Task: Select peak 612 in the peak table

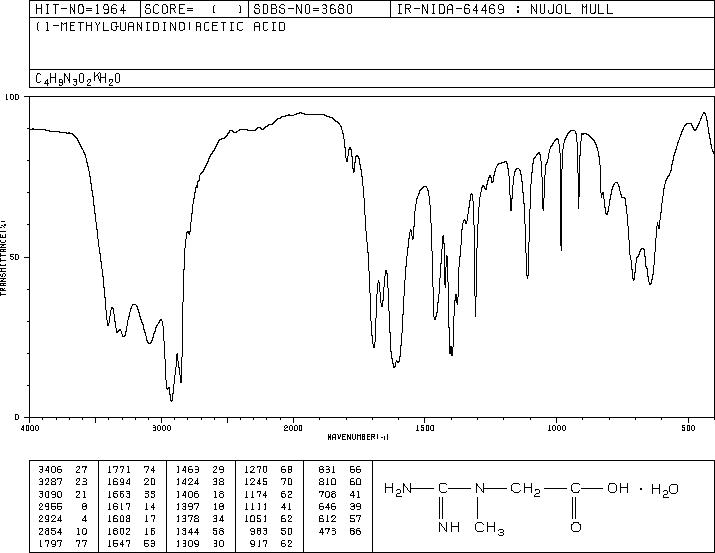Action: pos(327,519)
